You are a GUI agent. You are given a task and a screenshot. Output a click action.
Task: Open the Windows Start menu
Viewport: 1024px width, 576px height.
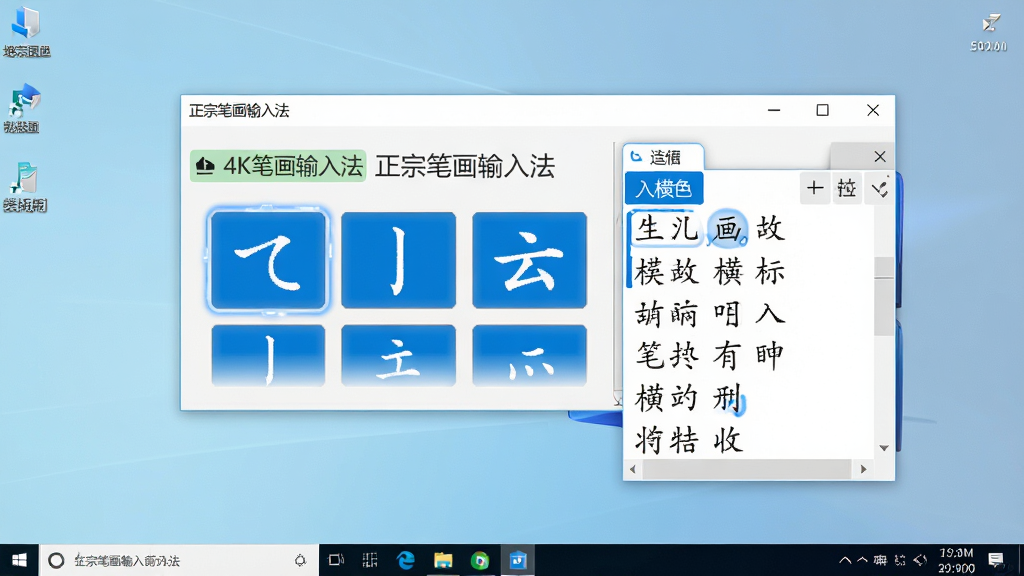[x=19, y=560]
